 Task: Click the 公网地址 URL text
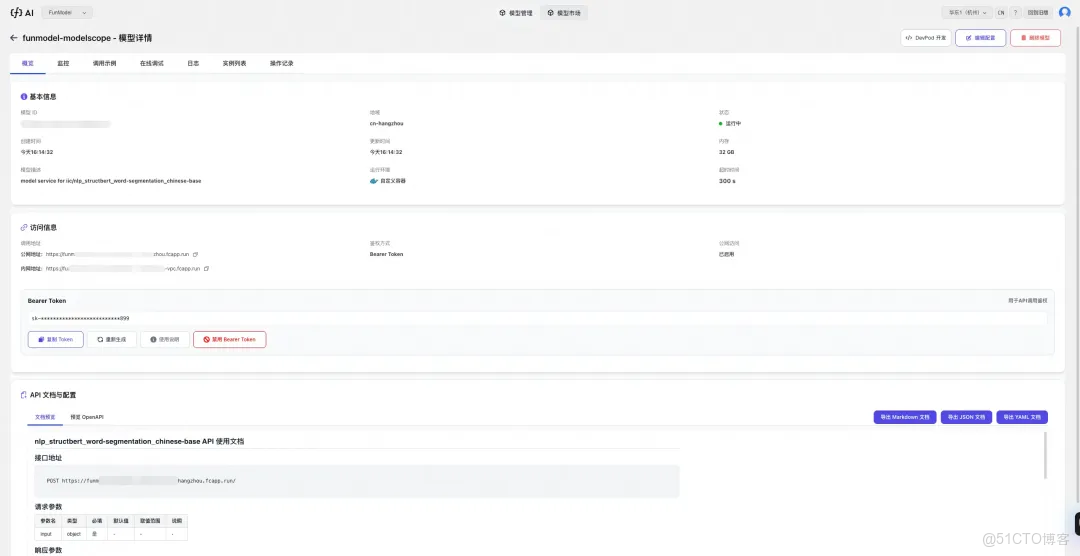[117, 254]
